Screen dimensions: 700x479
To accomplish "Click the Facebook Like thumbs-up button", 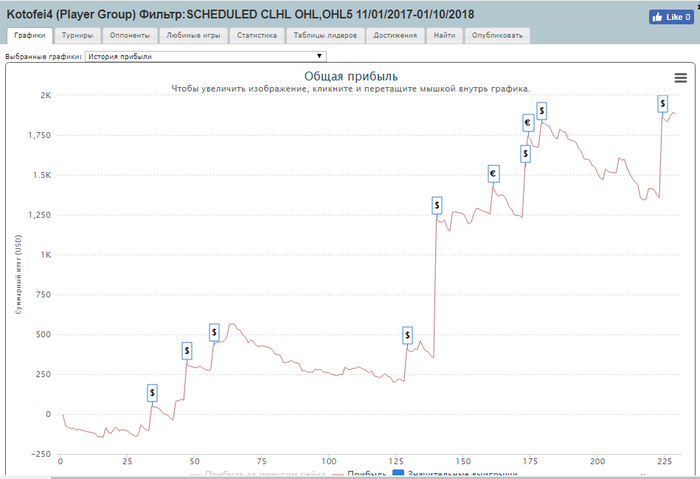I will (671, 17).
